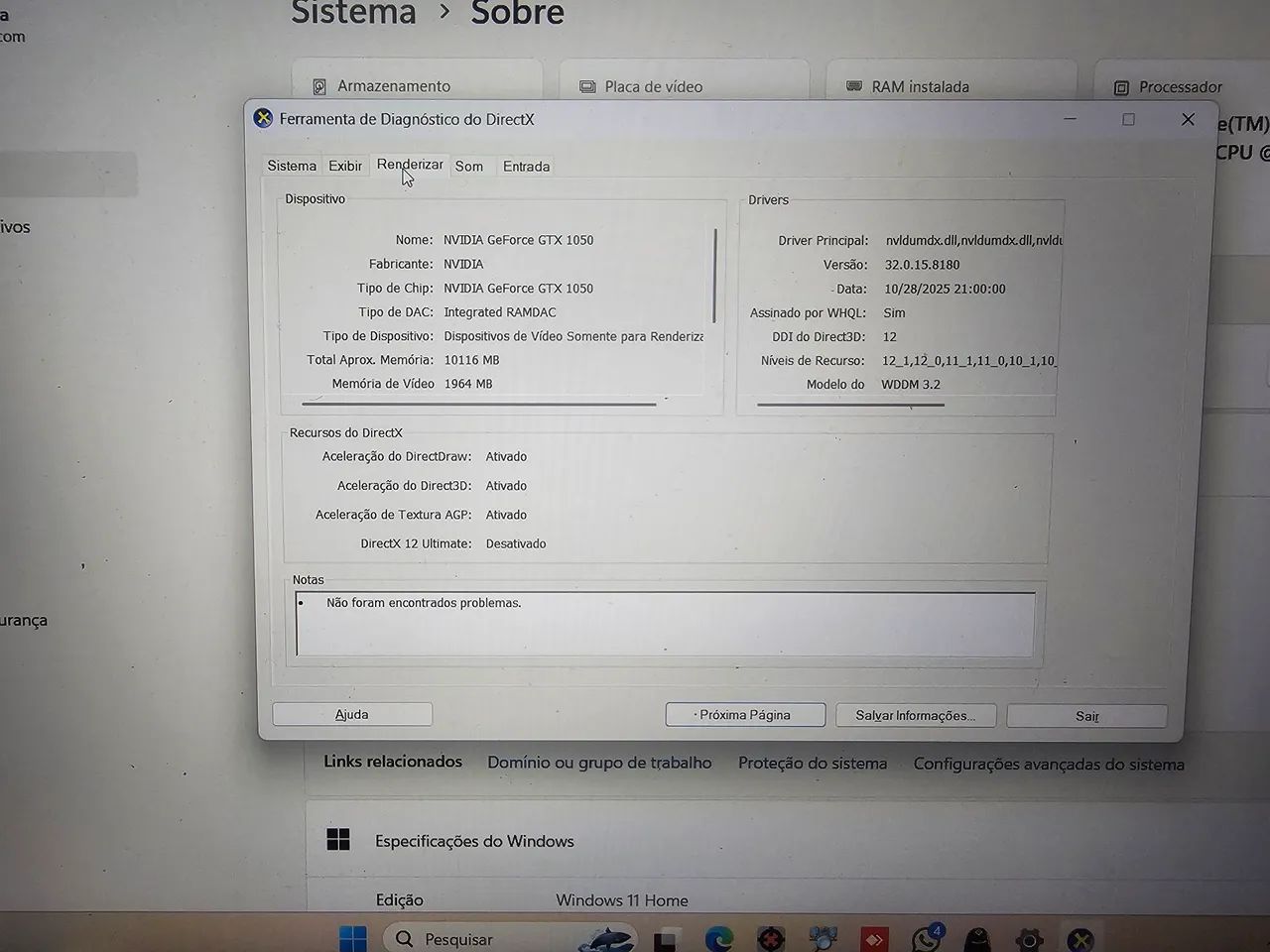
Task: Open the Som tab
Action: coord(469,167)
